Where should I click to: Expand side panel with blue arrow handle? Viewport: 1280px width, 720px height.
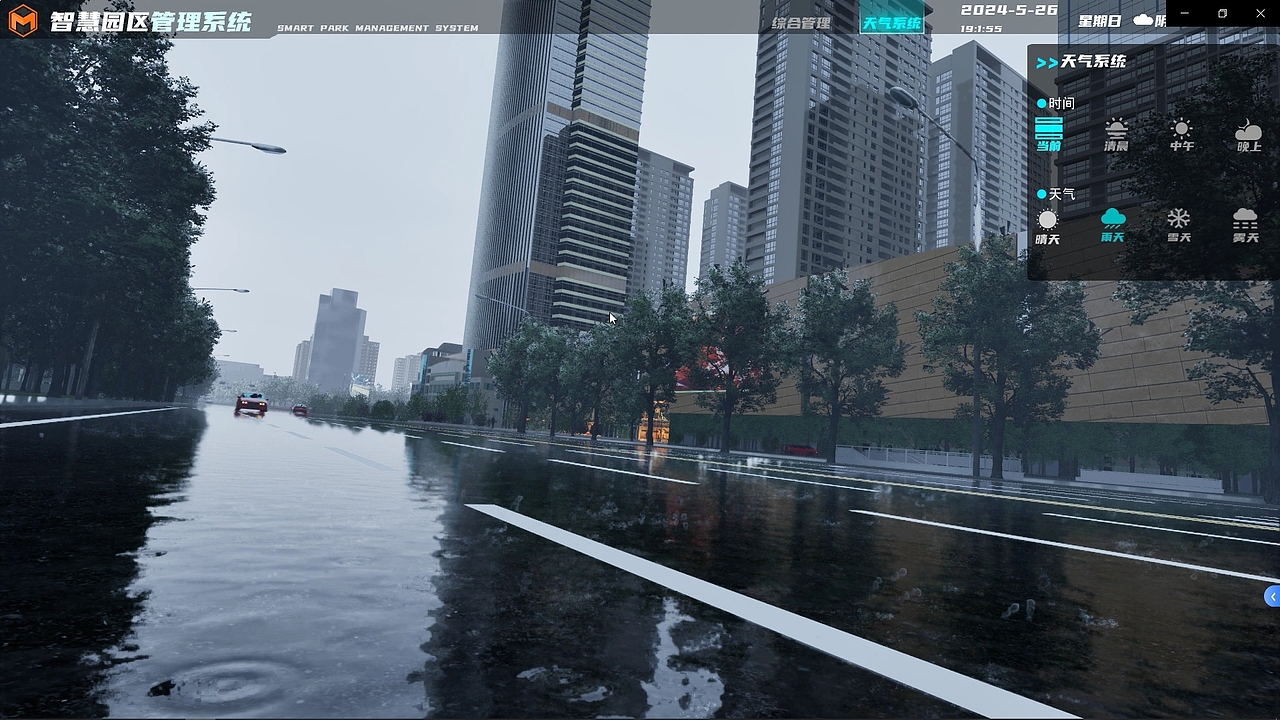1272,597
